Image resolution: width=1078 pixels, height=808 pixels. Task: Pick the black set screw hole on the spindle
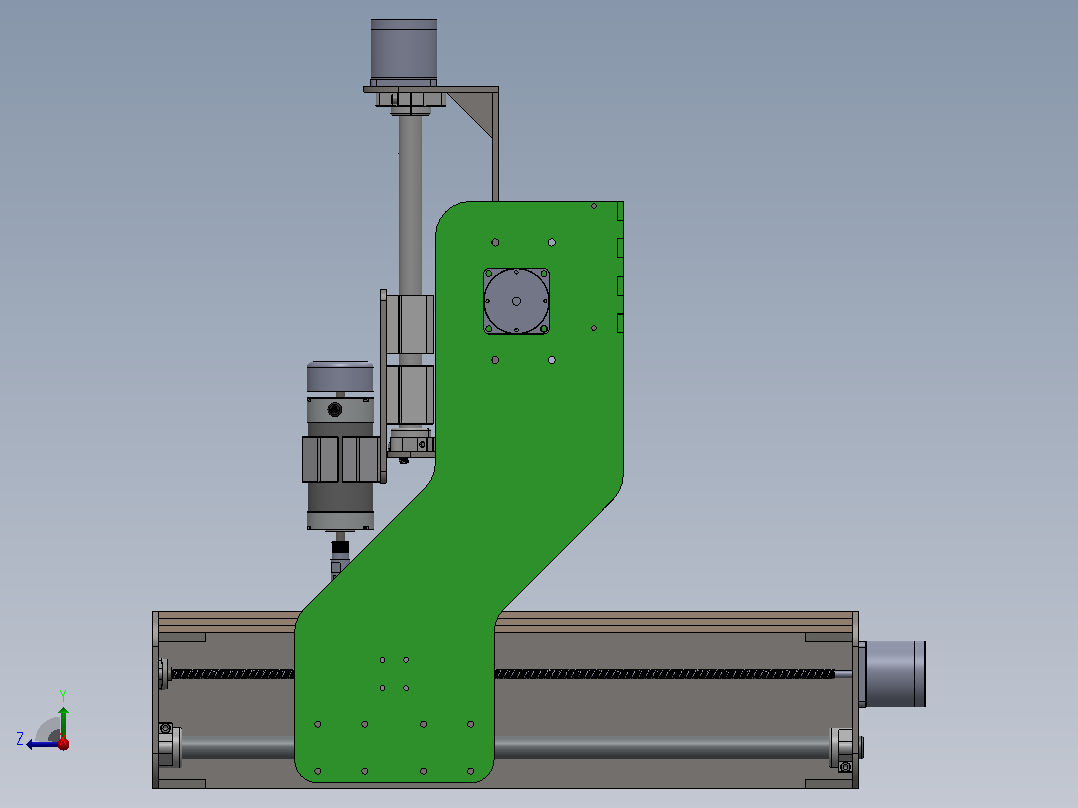tap(335, 410)
